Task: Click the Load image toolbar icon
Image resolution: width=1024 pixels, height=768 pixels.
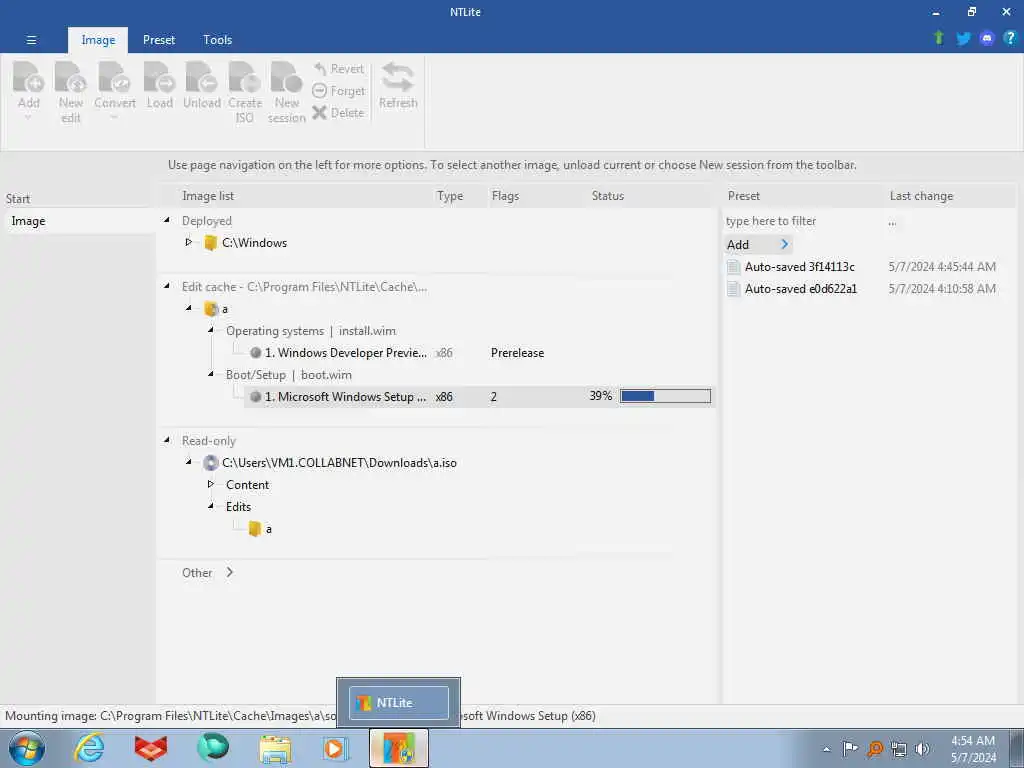Action: click(159, 77)
